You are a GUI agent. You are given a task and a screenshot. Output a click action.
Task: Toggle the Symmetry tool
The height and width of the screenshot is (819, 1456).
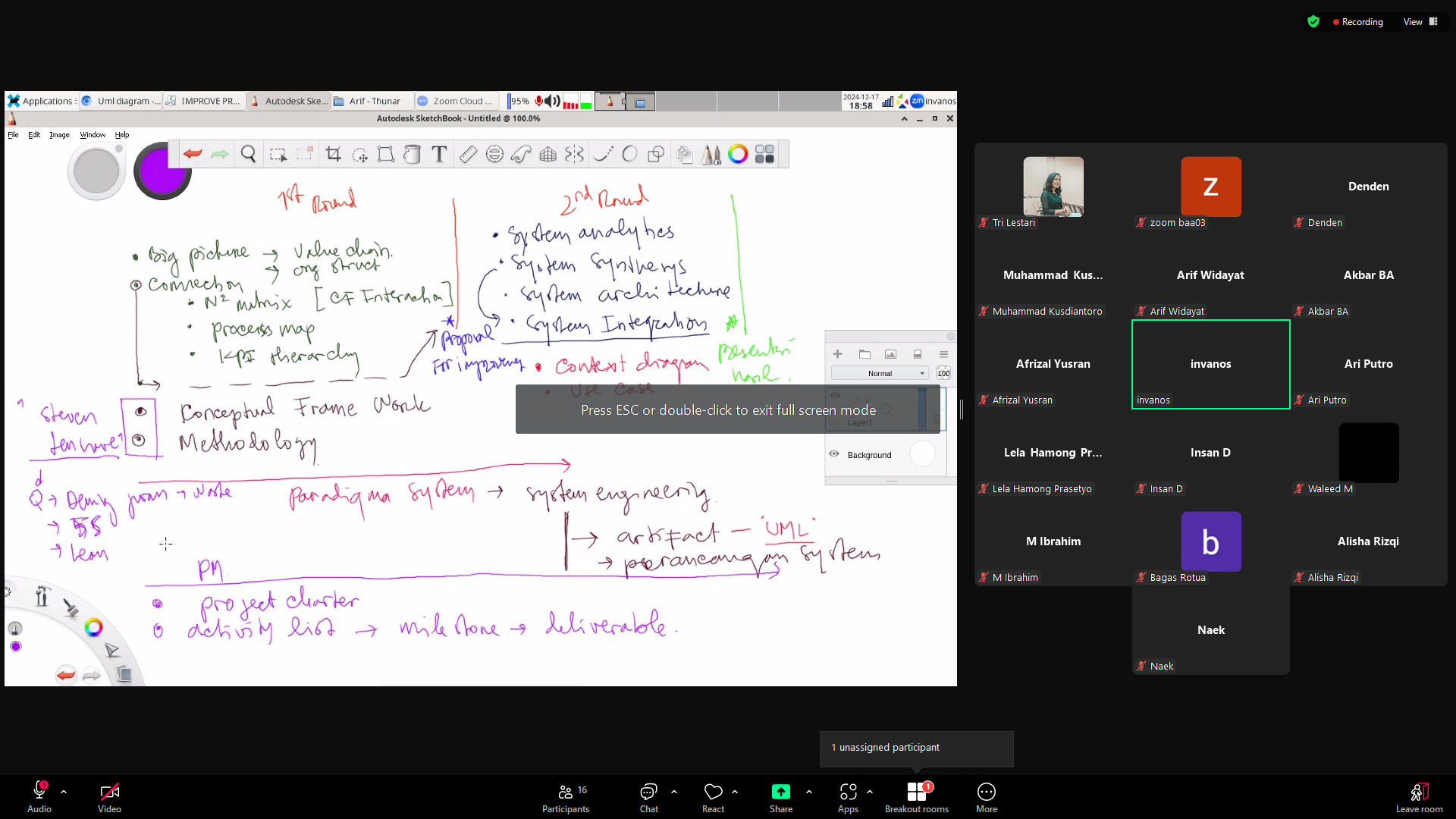pyautogui.click(x=574, y=155)
